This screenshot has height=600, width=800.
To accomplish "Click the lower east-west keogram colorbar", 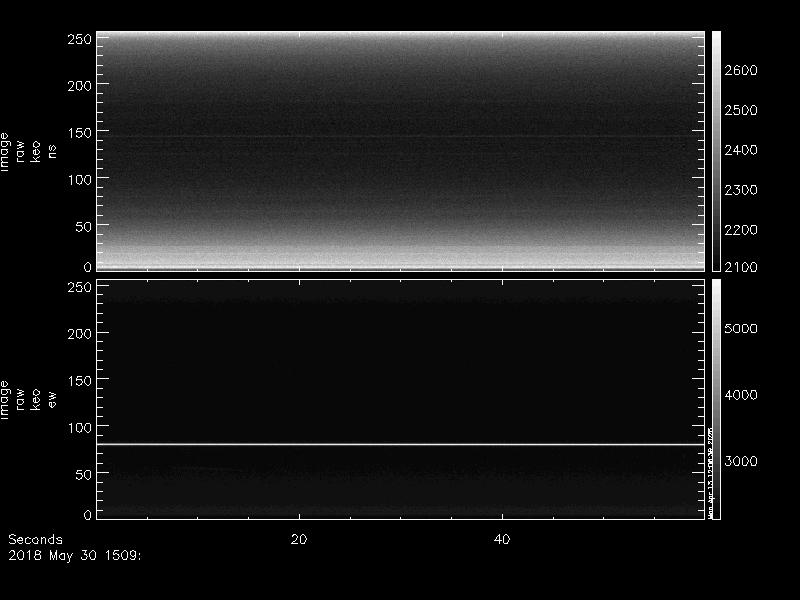I will tap(716, 398).
